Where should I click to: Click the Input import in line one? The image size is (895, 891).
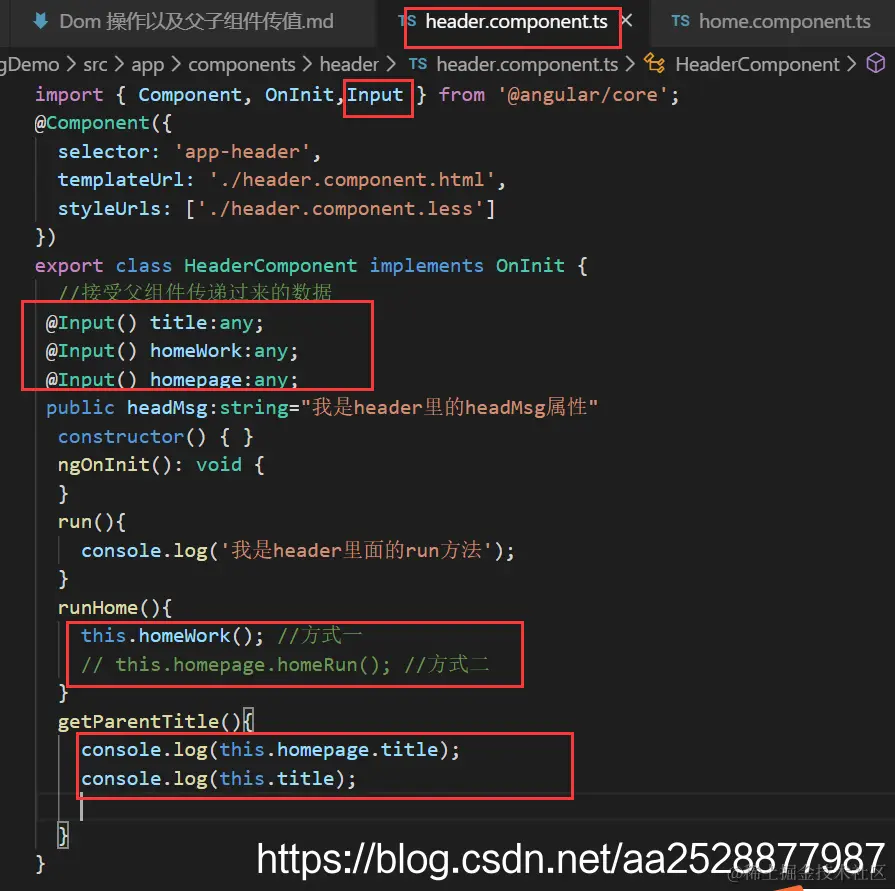click(375, 95)
